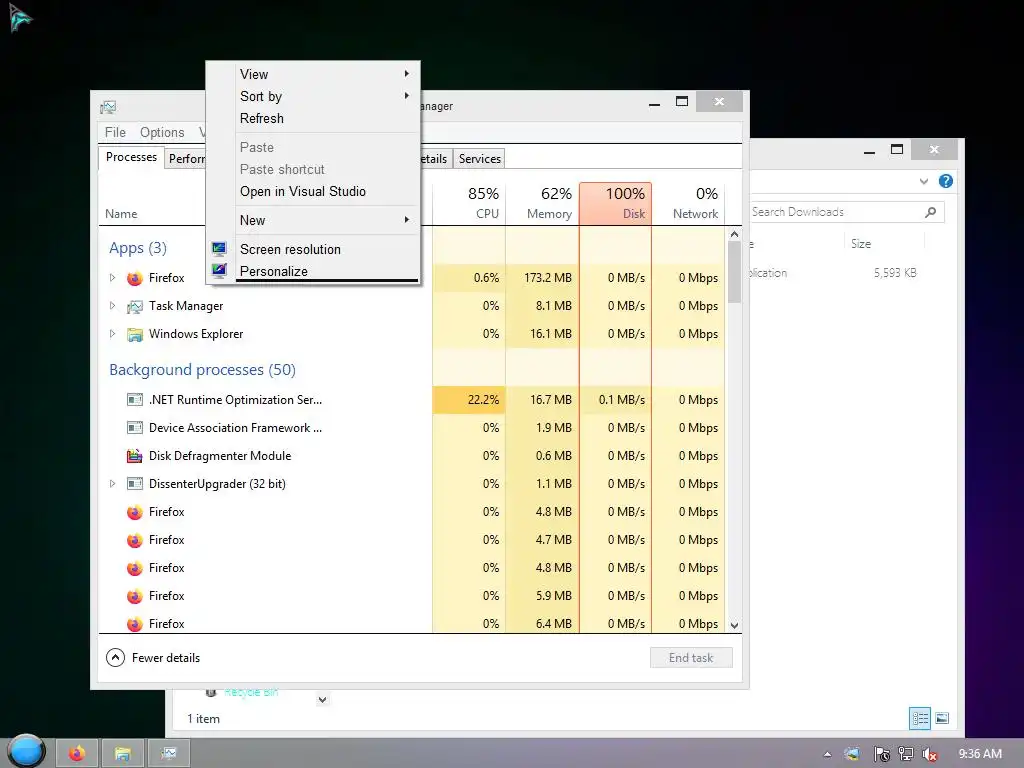Open File Explorer from the taskbar
The image size is (1024, 768).
pyautogui.click(x=123, y=754)
